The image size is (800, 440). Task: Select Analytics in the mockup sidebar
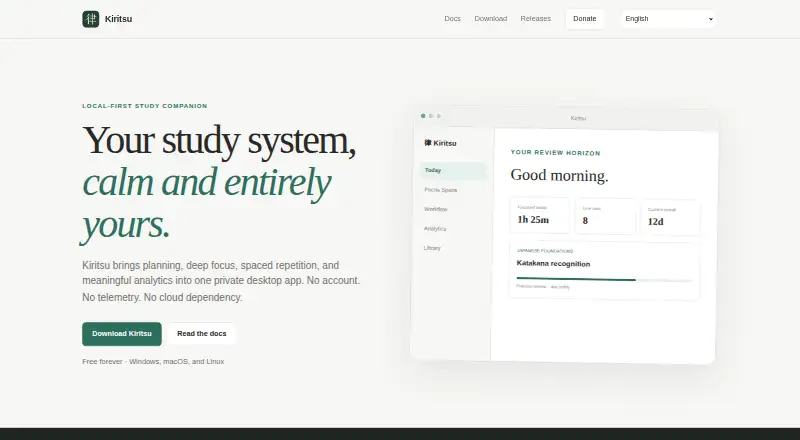pyautogui.click(x=435, y=229)
